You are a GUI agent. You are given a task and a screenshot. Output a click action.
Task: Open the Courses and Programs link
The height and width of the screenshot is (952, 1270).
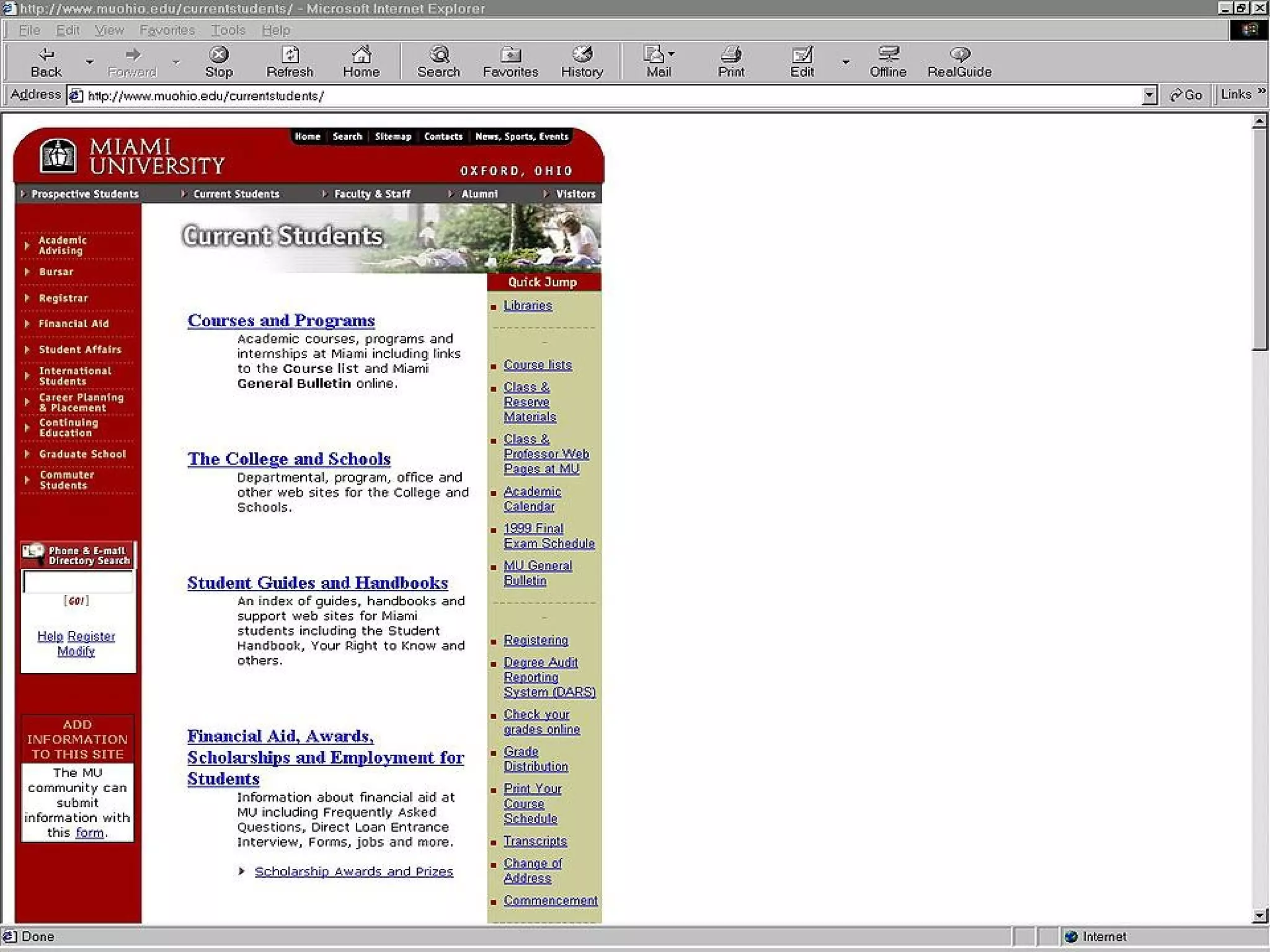click(281, 320)
